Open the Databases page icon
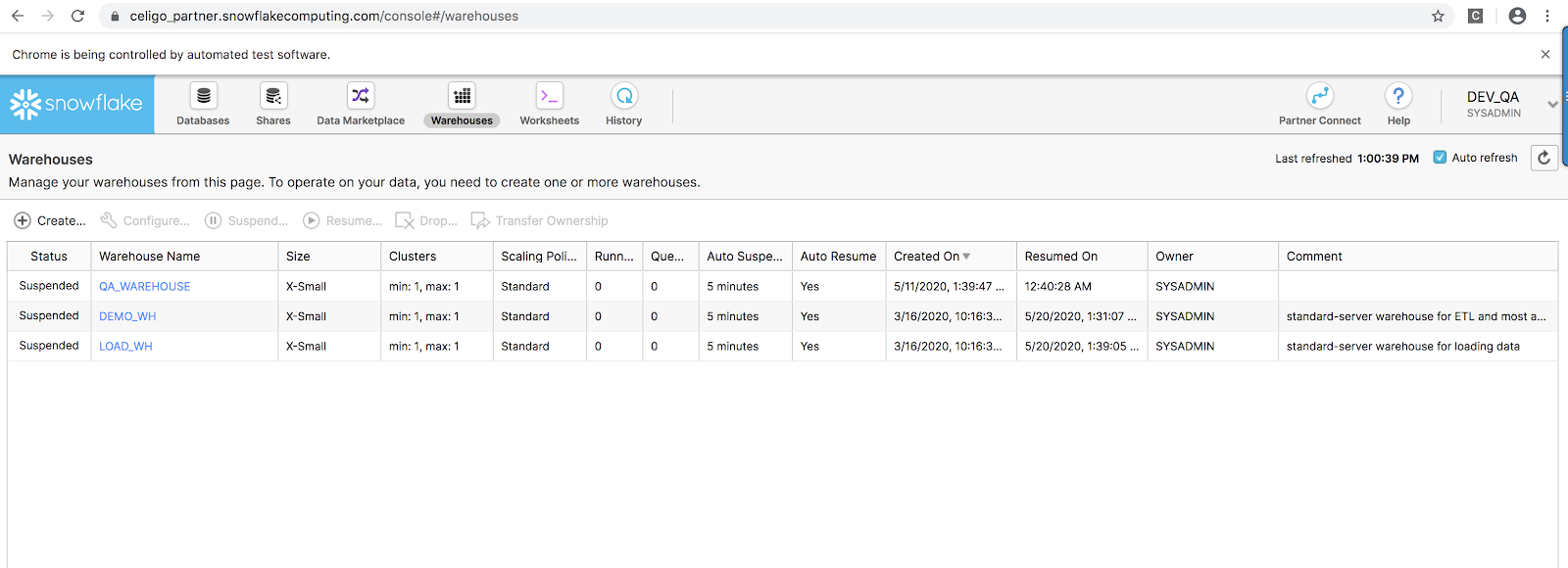Viewport: 1568px width, 568px height. [x=203, y=96]
